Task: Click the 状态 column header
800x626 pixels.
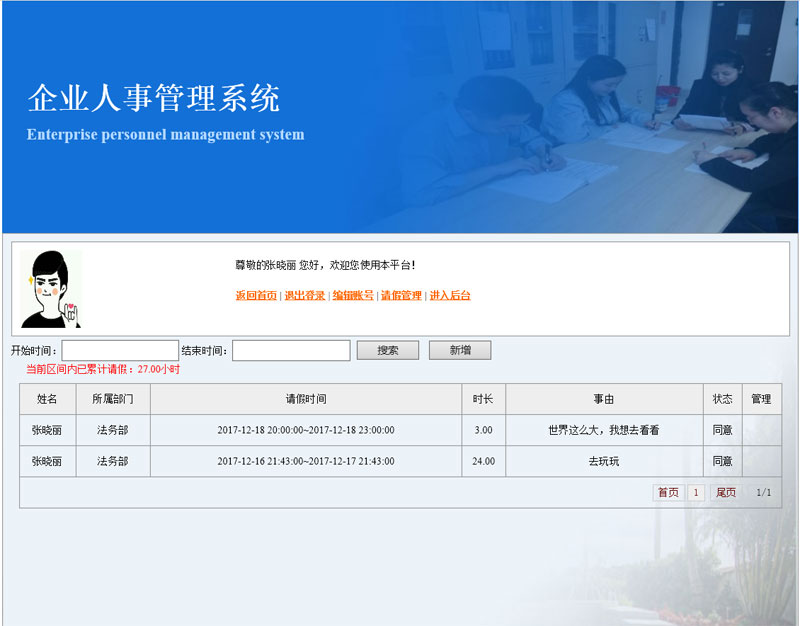Action: pyautogui.click(x=722, y=399)
